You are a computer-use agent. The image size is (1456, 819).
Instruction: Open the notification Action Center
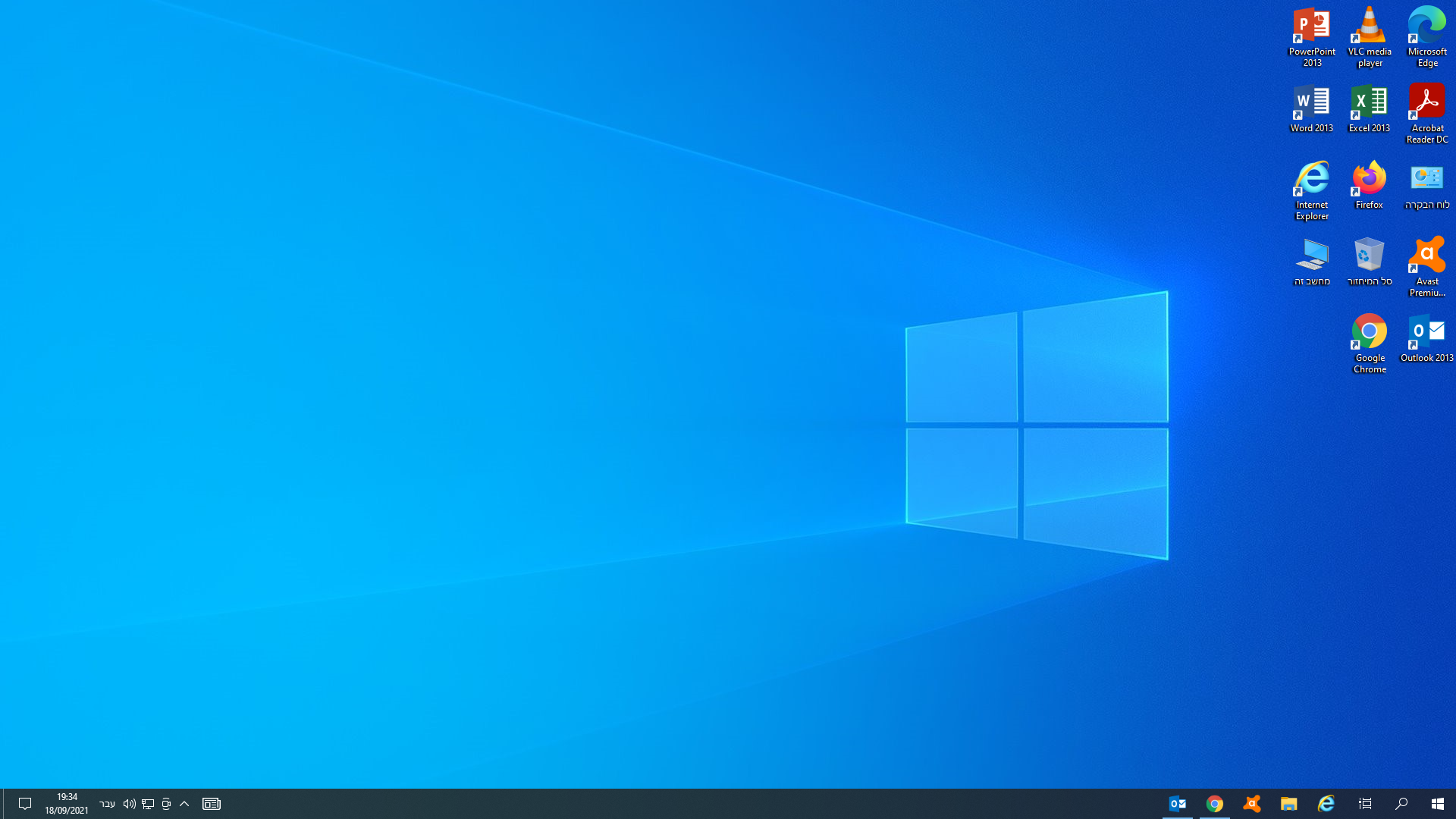[x=24, y=804]
